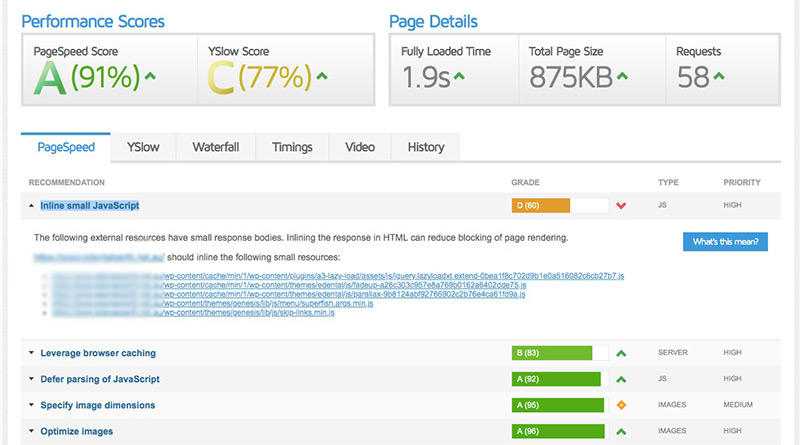This screenshot has height=445, width=800.
Task: Collapse the Inline small JavaScript recommendation
Action: coord(31,206)
